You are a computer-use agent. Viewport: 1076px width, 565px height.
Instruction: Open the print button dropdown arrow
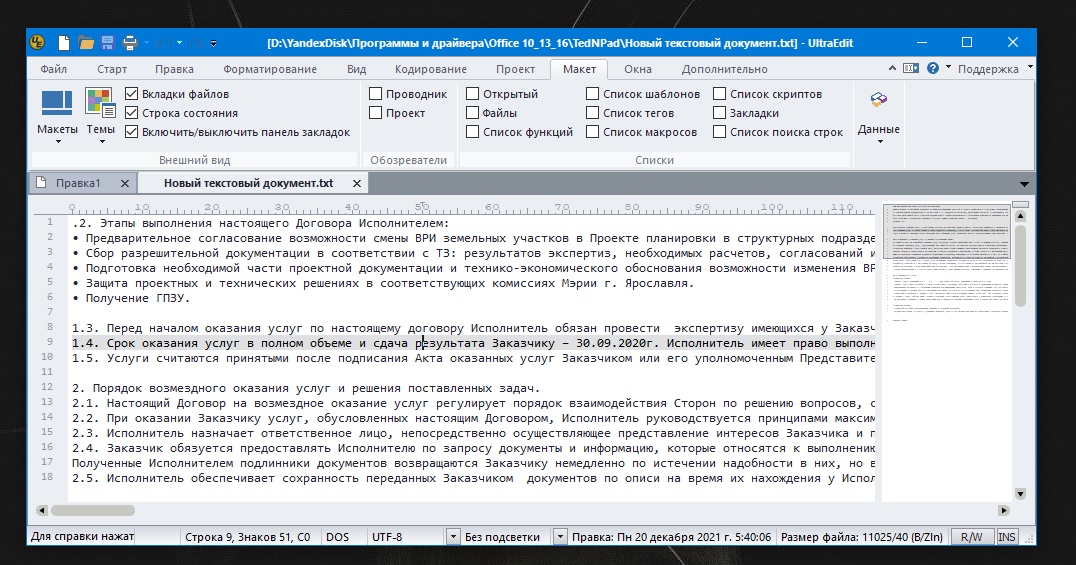pos(146,43)
